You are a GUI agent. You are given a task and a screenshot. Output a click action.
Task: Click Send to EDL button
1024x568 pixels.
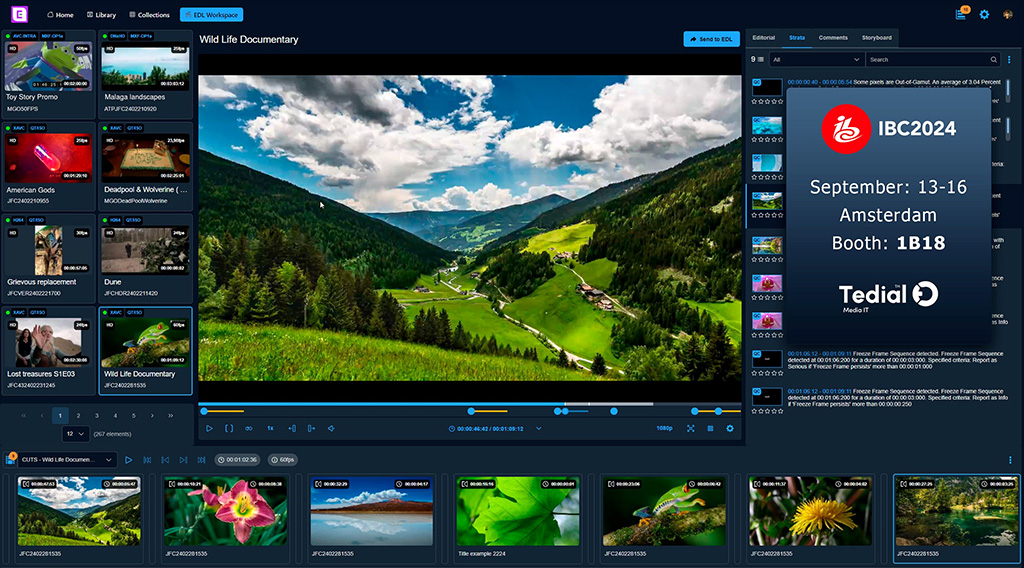tap(711, 39)
